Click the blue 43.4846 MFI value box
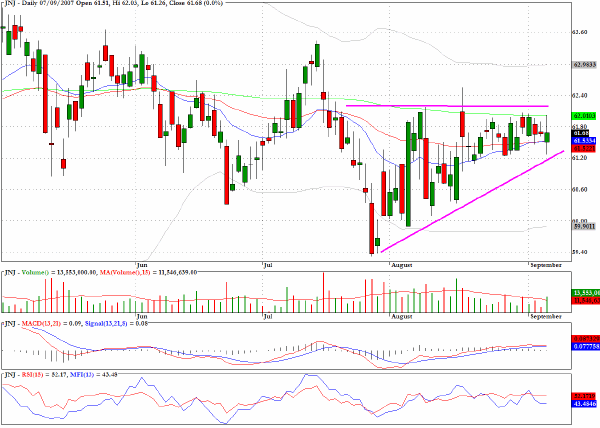The height and width of the screenshot is (428, 600). (x=585, y=404)
